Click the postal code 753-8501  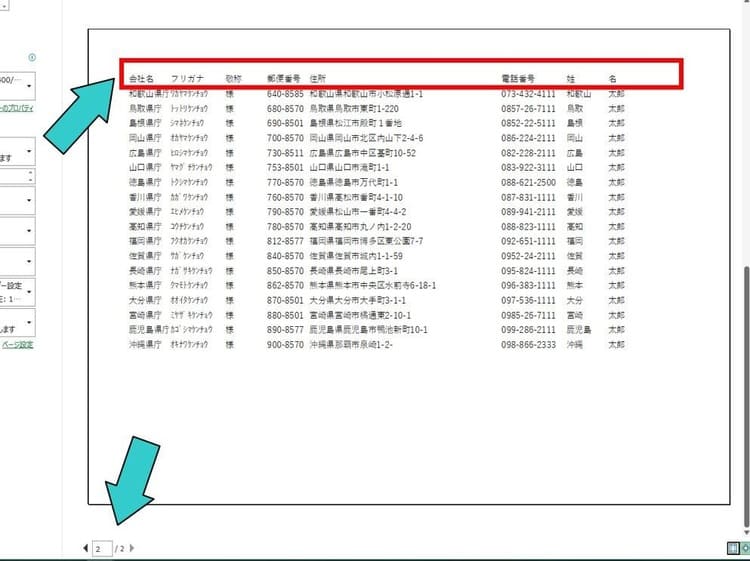[x=285, y=167]
